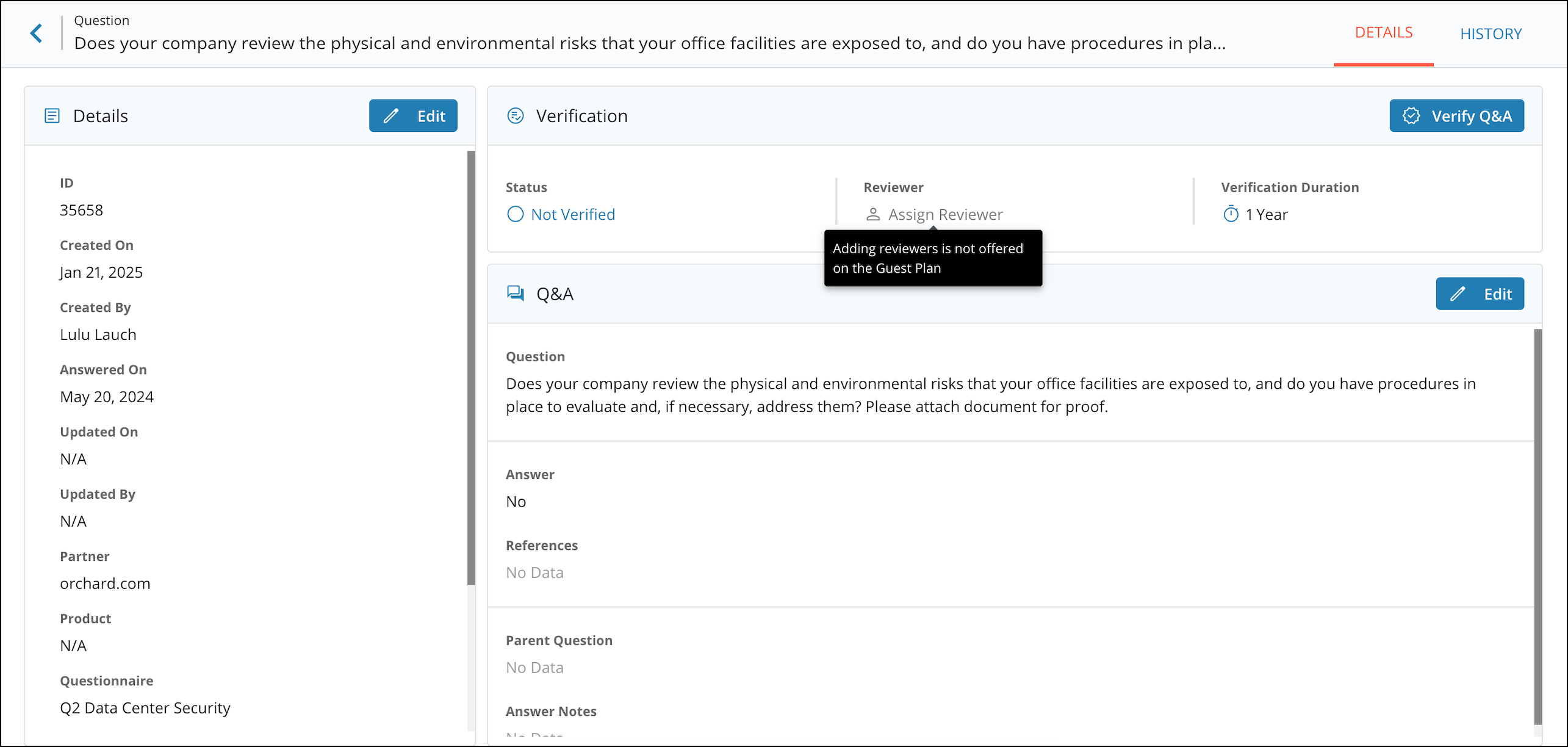This screenshot has width=1568, height=747.
Task: Click the person icon beside Assign Reviewer
Action: [x=873, y=214]
